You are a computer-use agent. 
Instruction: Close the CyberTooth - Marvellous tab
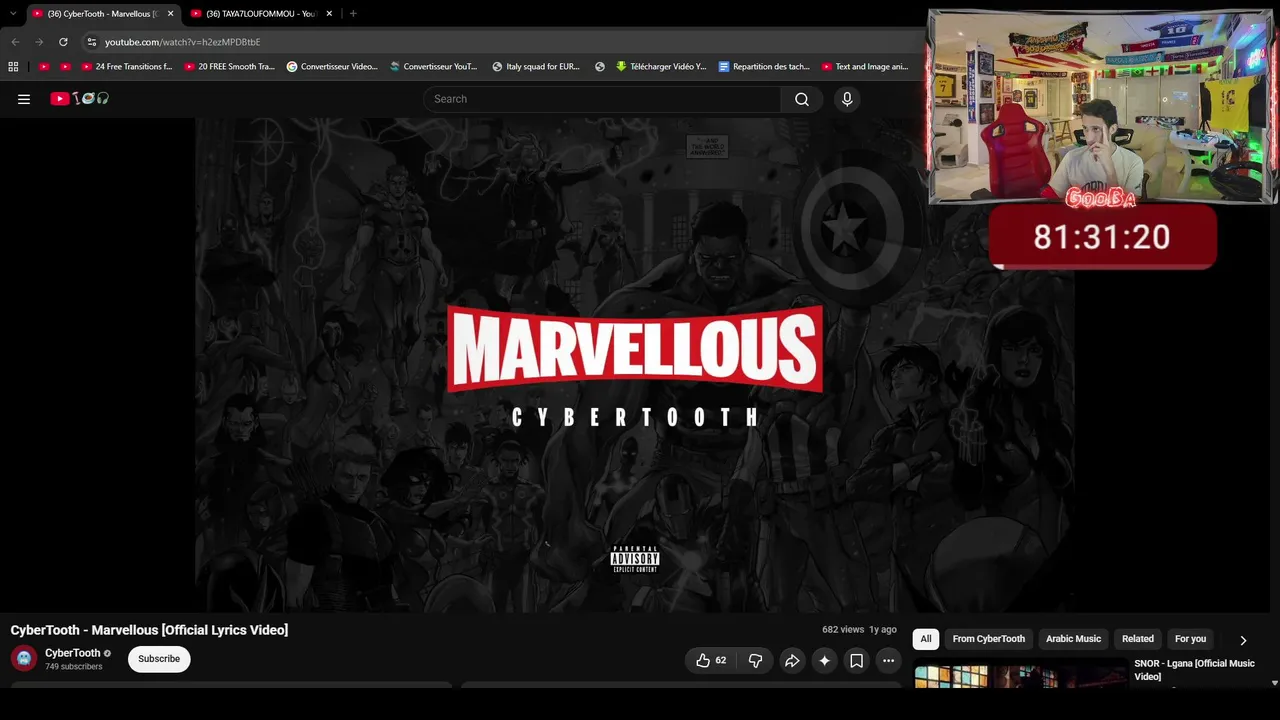[170, 13]
